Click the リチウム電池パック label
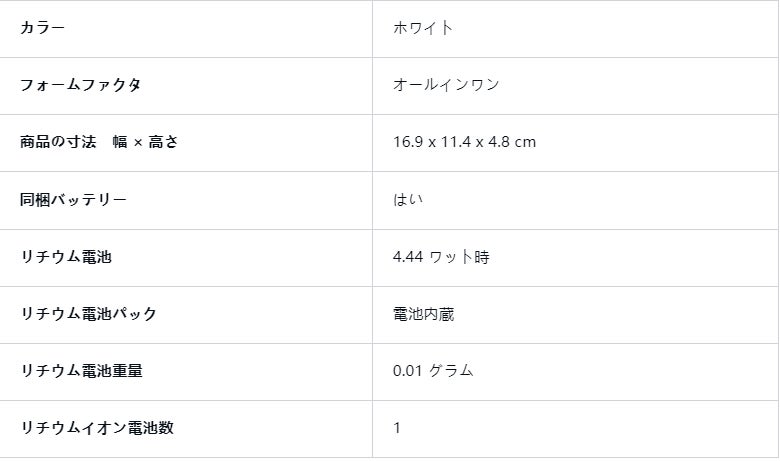Image resolution: width=780 pixels, height=461 pixels. 89,314
